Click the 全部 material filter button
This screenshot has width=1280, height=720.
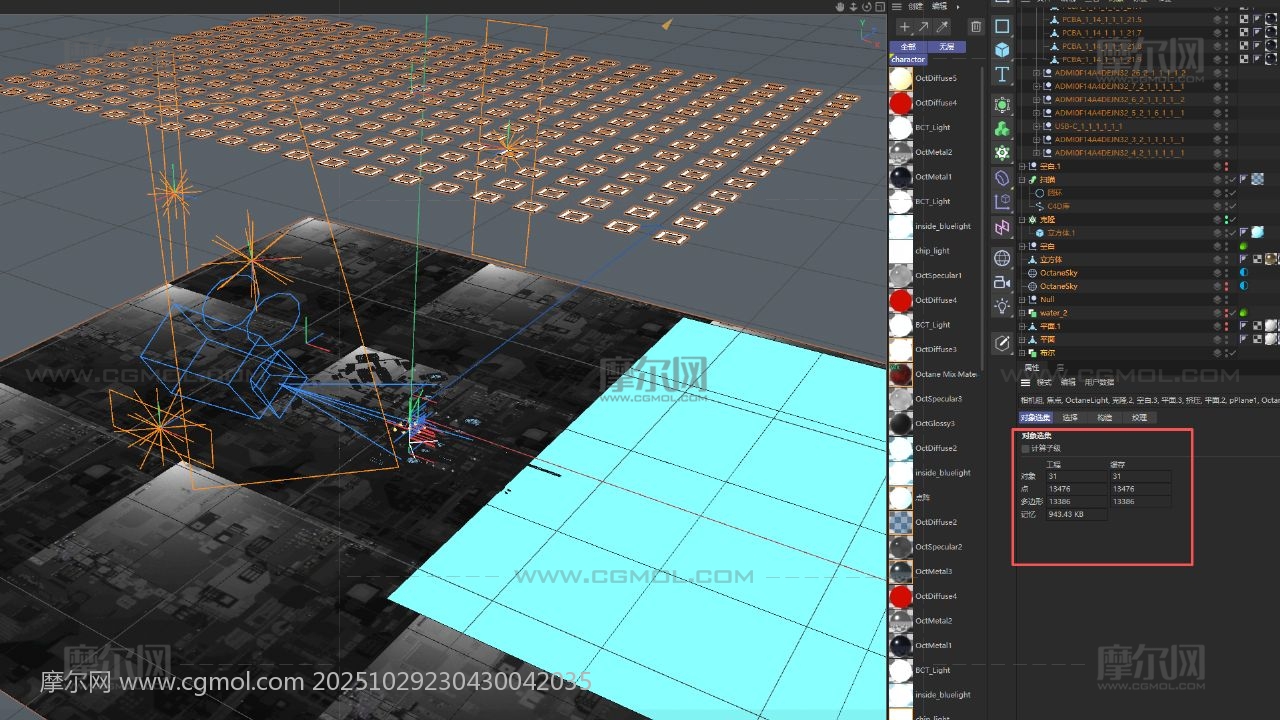[x=908, y=46]
